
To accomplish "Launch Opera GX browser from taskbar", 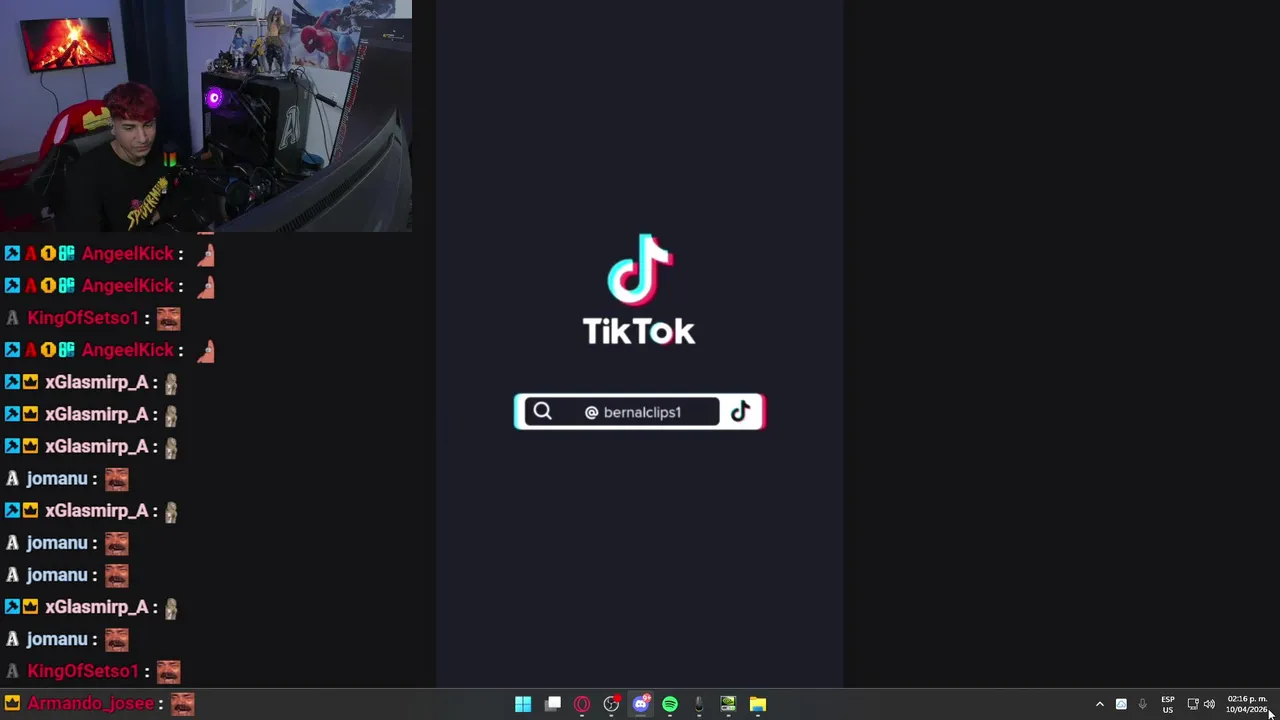I will tap(582, 704).
